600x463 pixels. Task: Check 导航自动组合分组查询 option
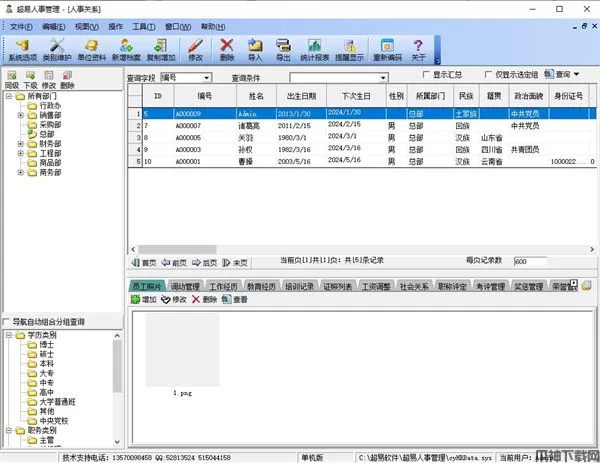point(7,322)
